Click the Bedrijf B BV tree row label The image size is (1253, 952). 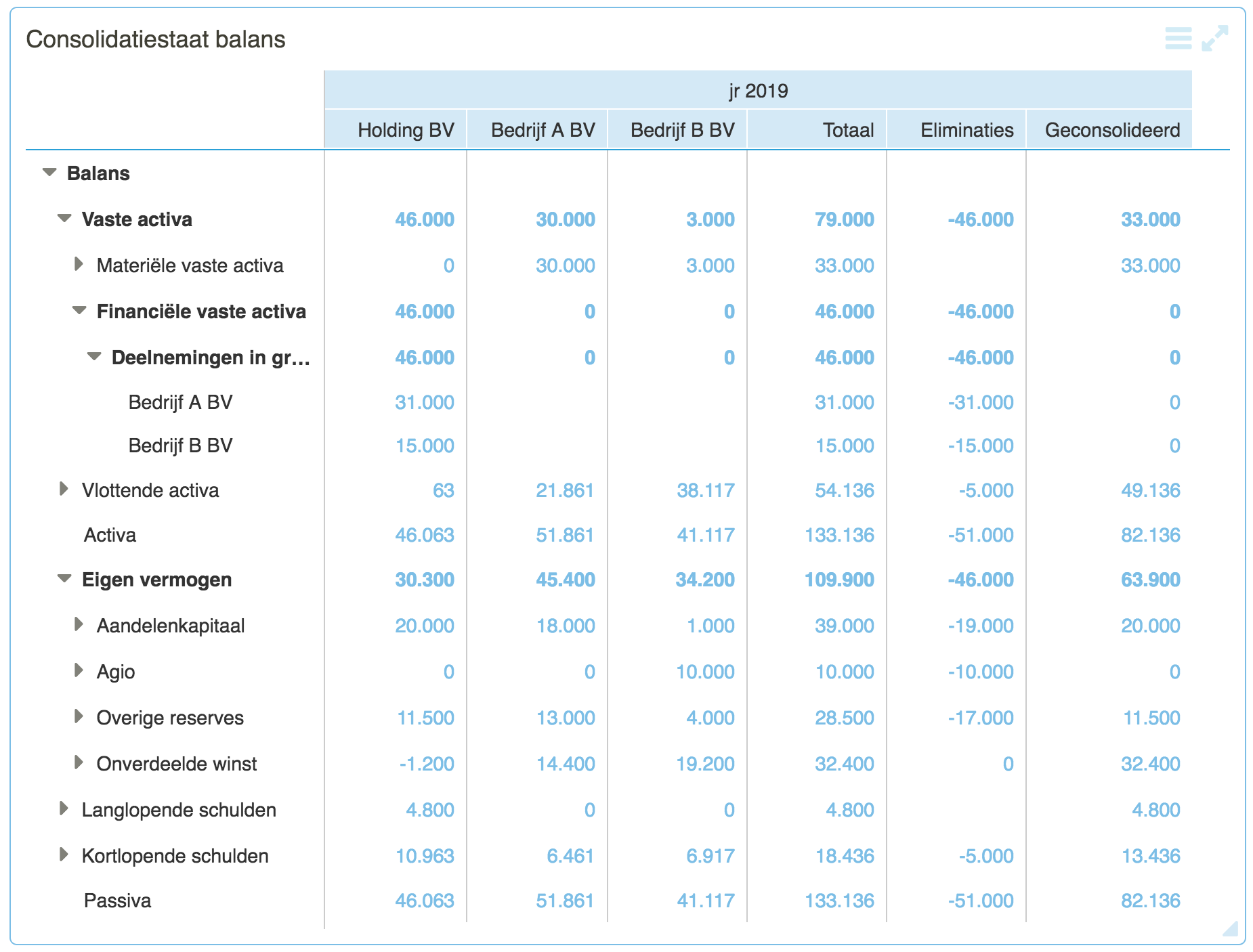[x=181, y=446]
